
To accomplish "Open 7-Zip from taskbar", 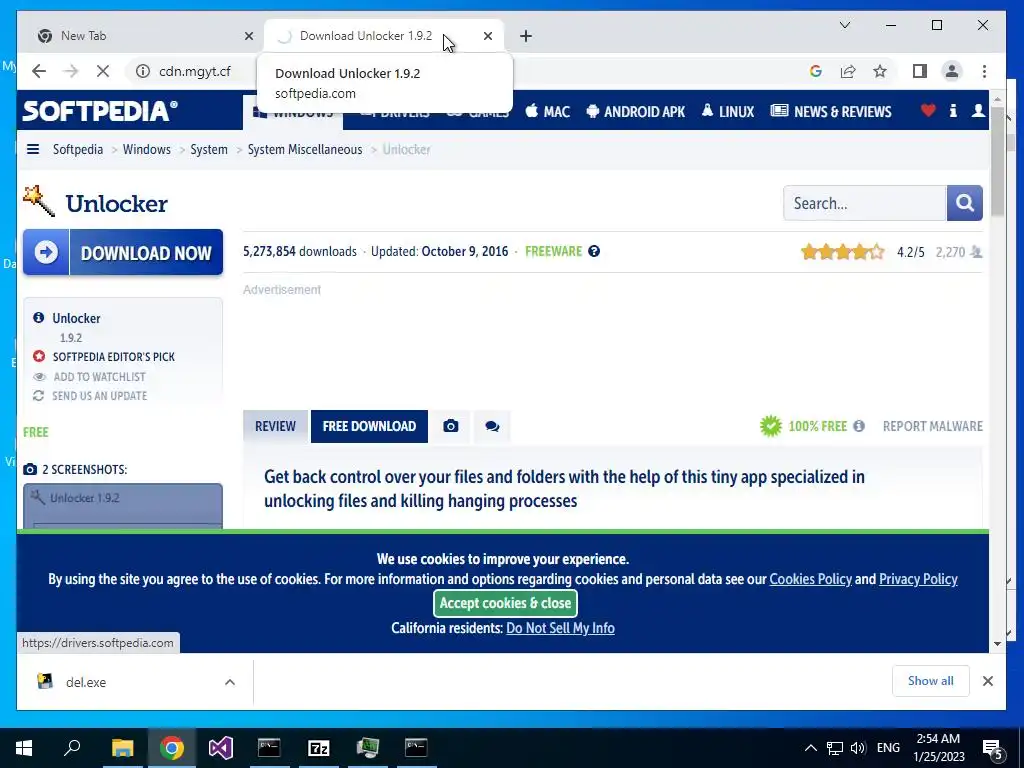I will pyautogui.click(x=319, y=748).
